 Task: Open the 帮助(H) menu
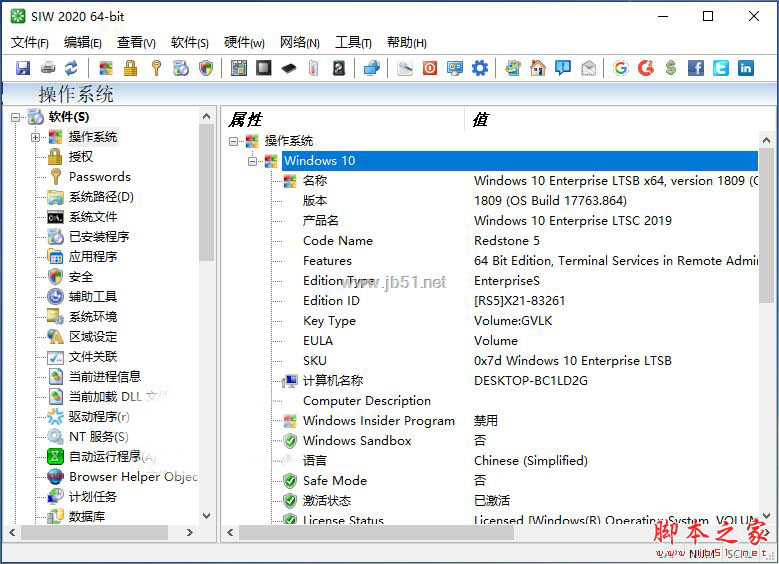407,43
